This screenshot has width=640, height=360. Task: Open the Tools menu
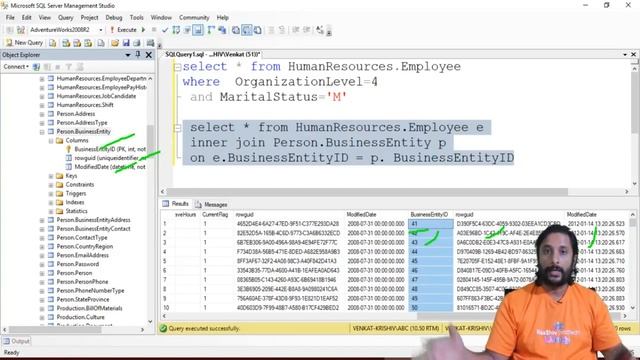pyautogui.click(x=136, y=18)
